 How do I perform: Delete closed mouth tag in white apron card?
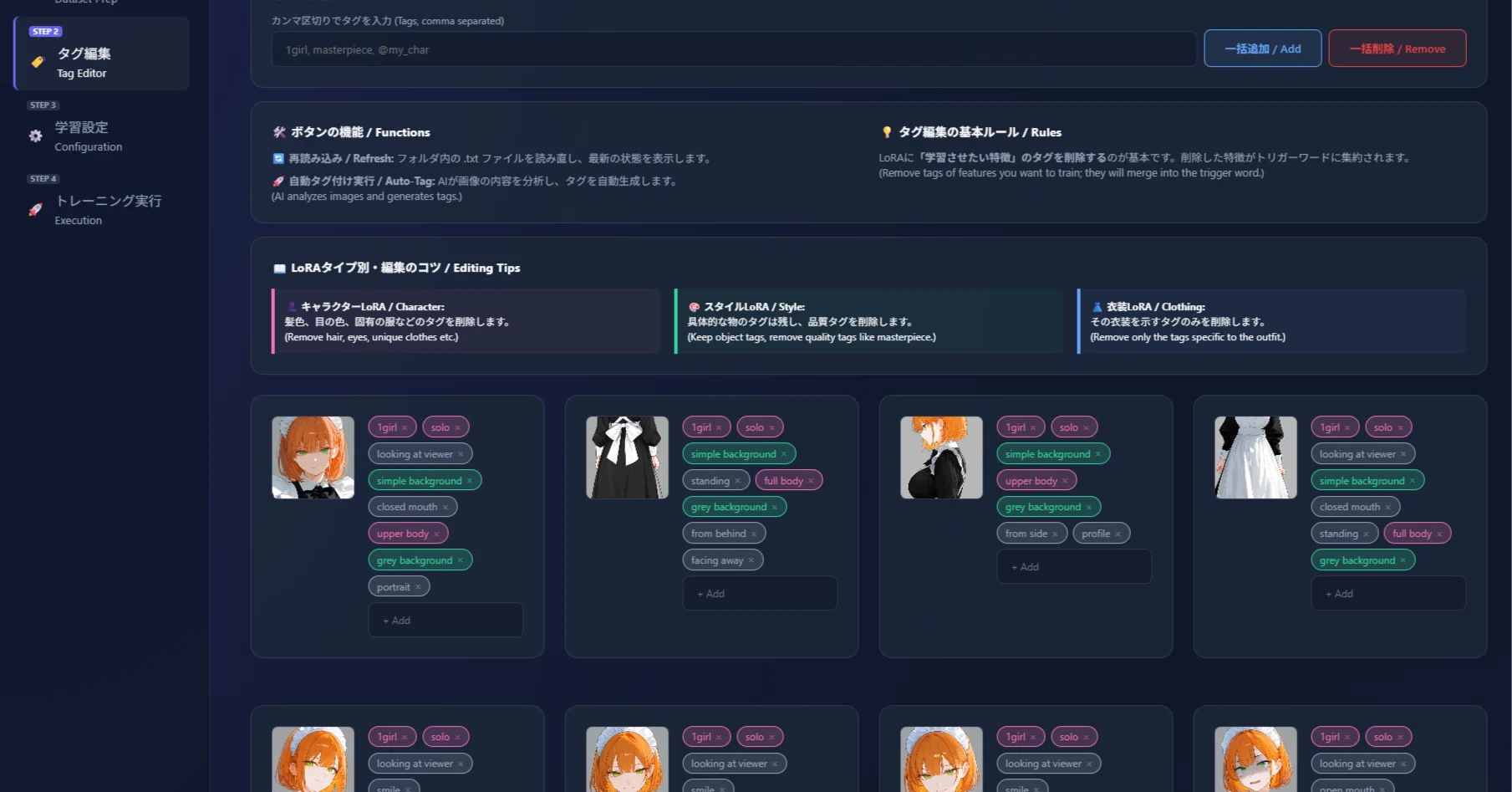(x=1387, y=507)
